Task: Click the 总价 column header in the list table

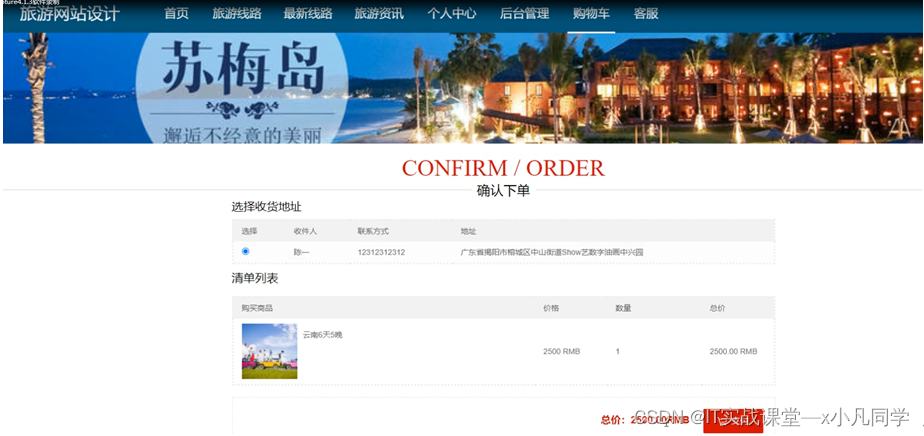Action: click(x=717, y=308)
